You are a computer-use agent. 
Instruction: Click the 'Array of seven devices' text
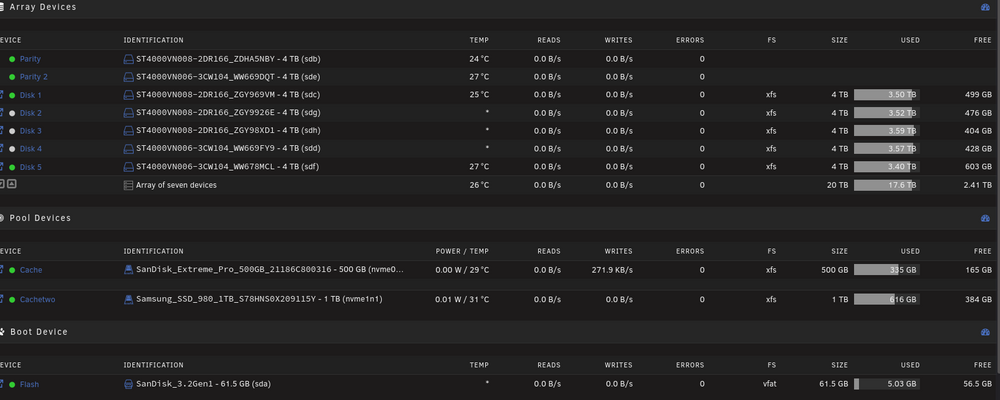176,186
